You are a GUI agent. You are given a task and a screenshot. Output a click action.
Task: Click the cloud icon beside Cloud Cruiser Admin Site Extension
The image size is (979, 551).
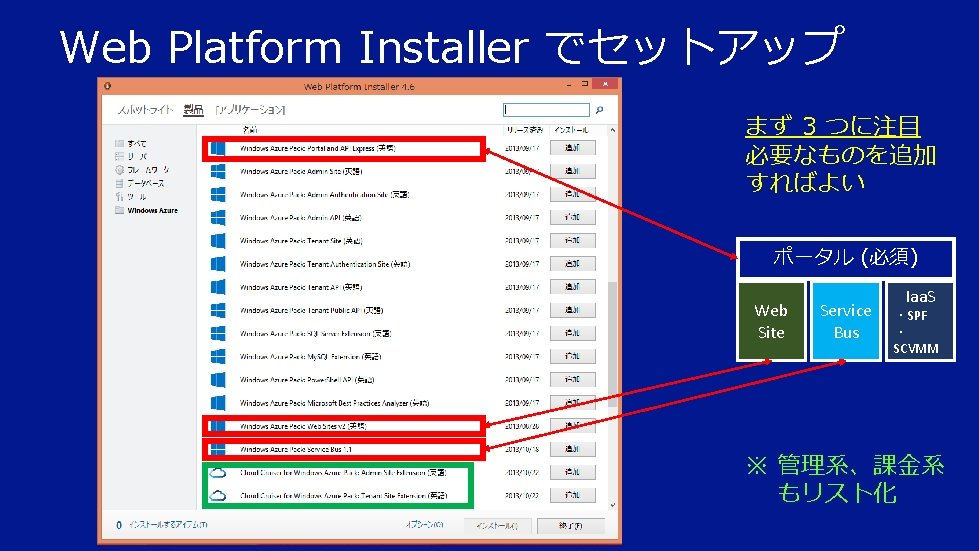coord(217,473)
